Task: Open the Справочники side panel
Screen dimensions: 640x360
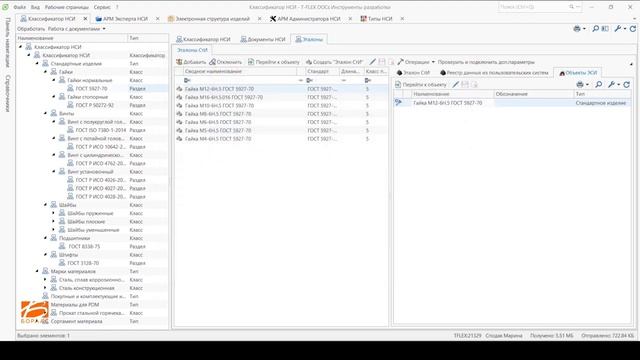Action: click(7, 93)
